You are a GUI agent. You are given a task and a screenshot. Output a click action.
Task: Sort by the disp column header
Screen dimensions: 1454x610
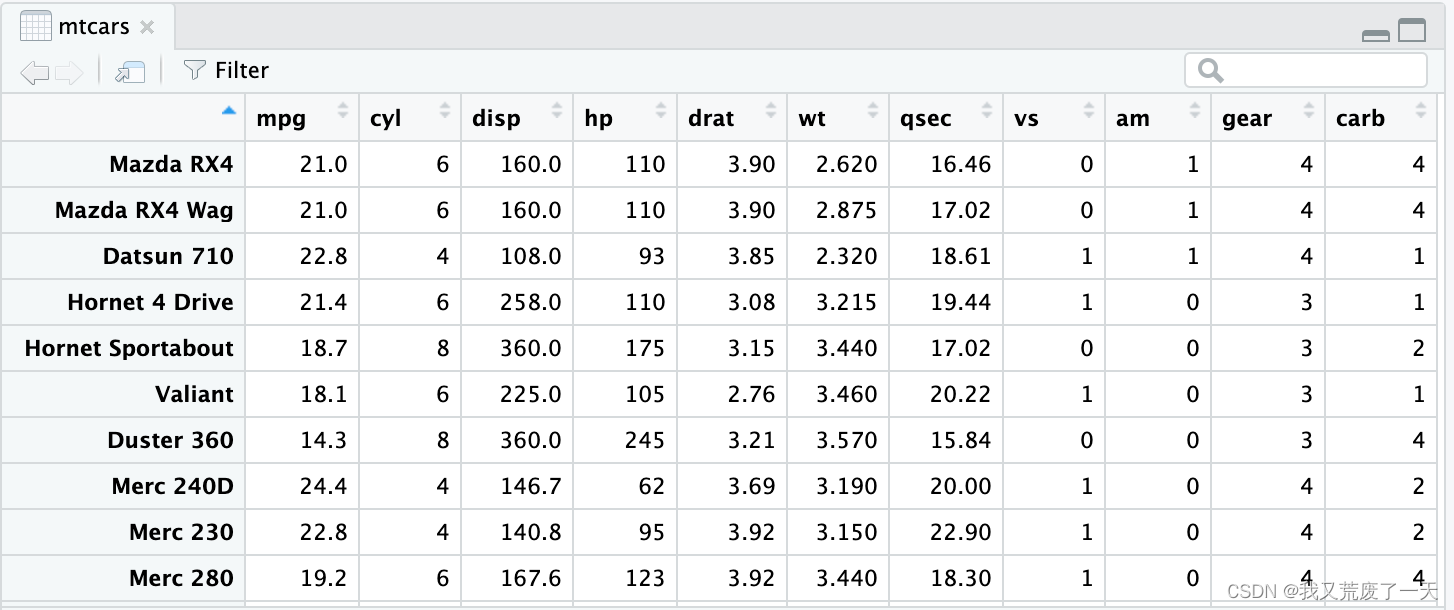(517, 118)
